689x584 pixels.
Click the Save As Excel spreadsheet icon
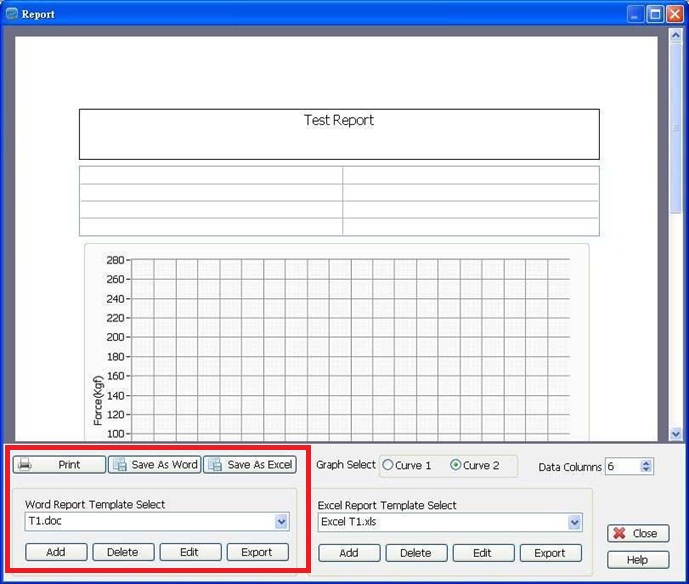(x=215, y=464)
